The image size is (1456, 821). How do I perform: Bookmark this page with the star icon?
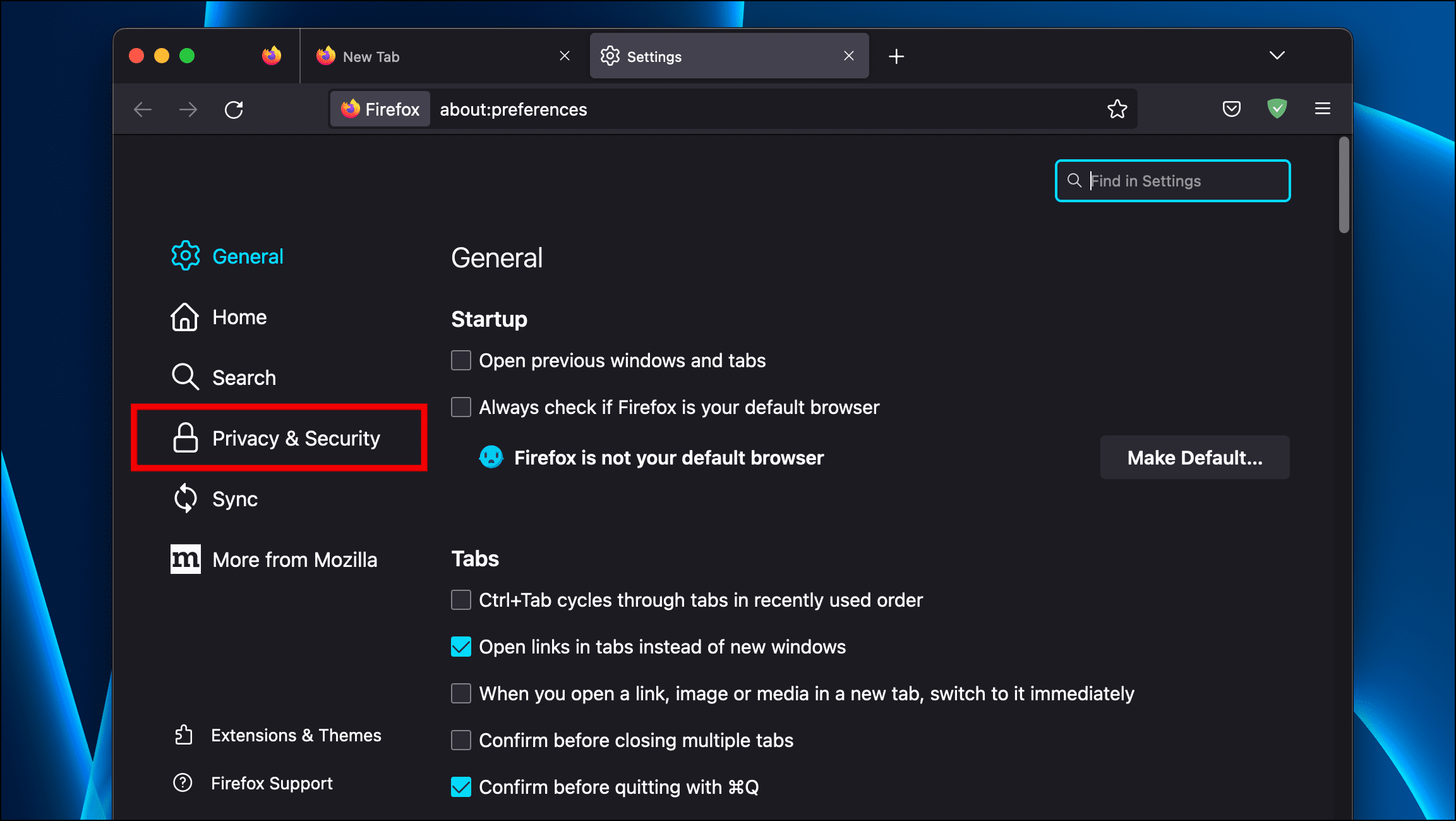pyautogui.click(x=1117, y=109)
